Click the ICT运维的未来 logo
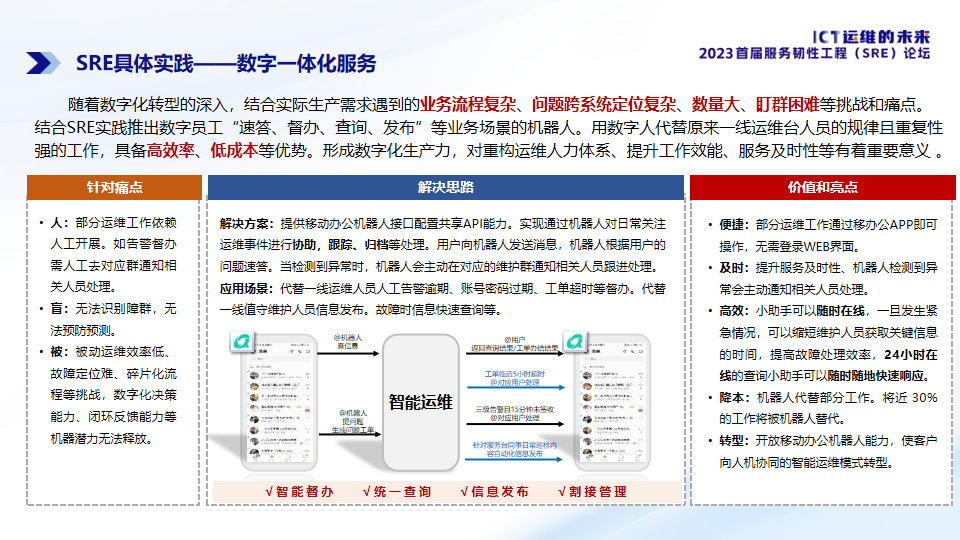 (871, 37)
